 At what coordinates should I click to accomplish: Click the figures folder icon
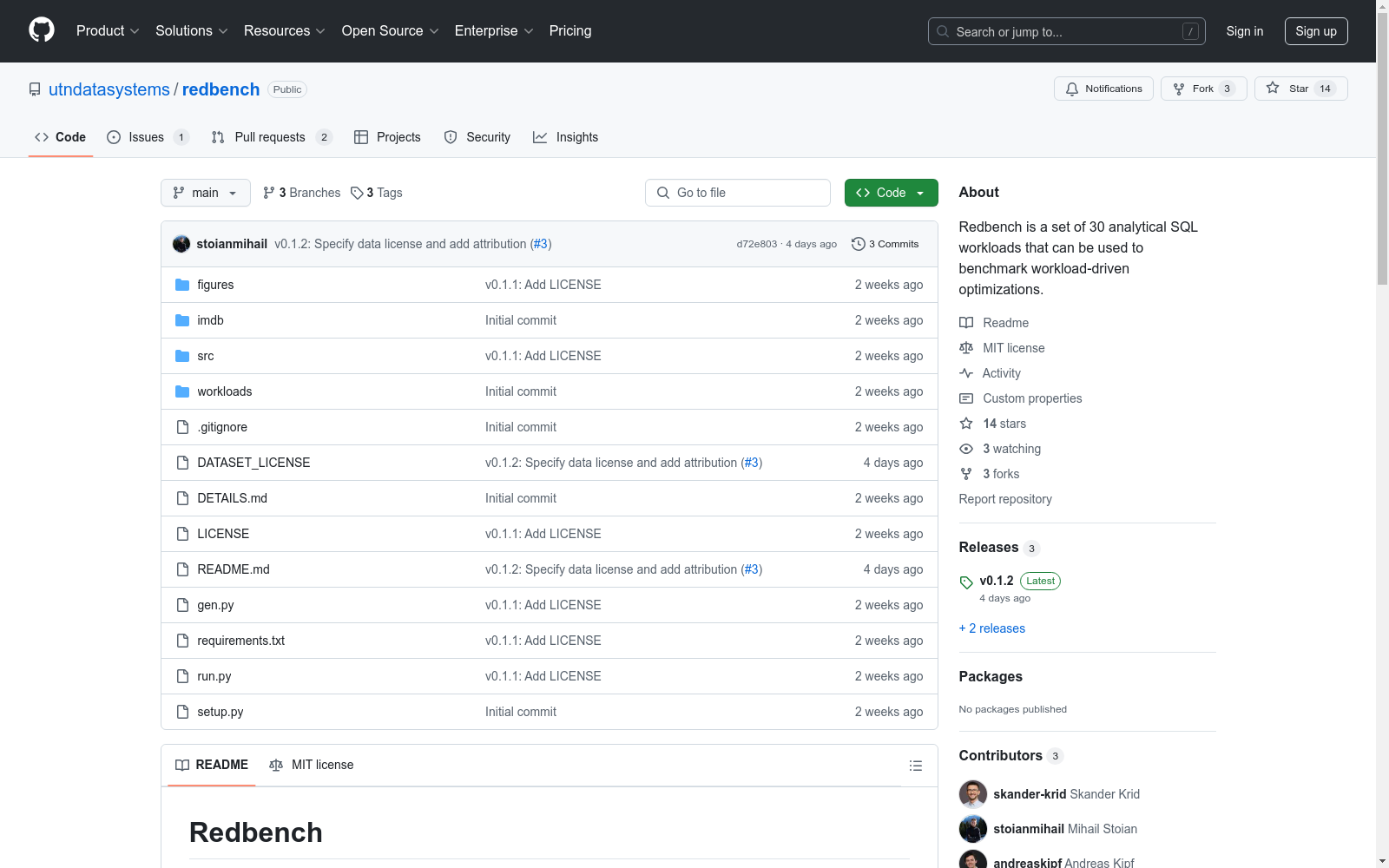tap(182, 285)
